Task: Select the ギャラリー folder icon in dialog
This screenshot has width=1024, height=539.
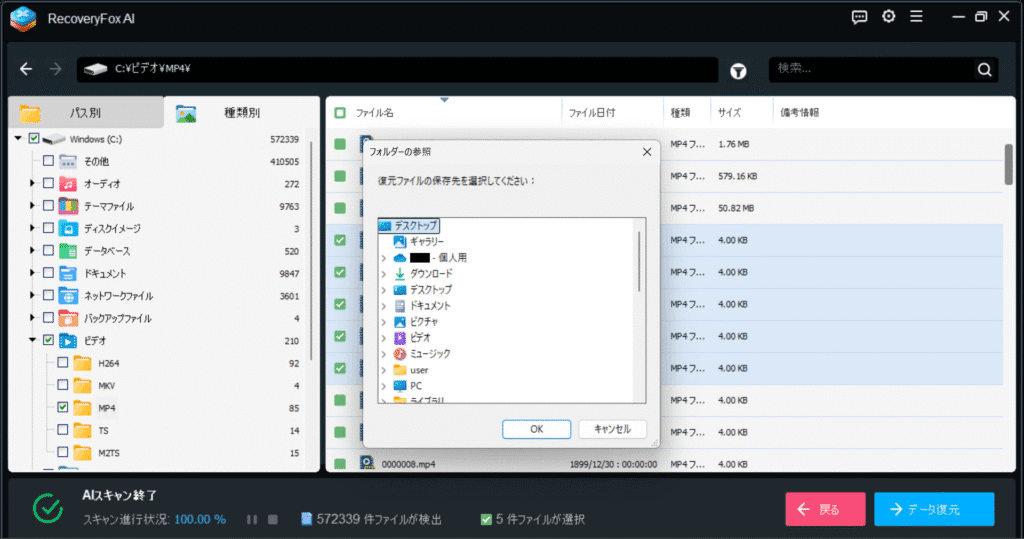Action: tap(400, 242)
